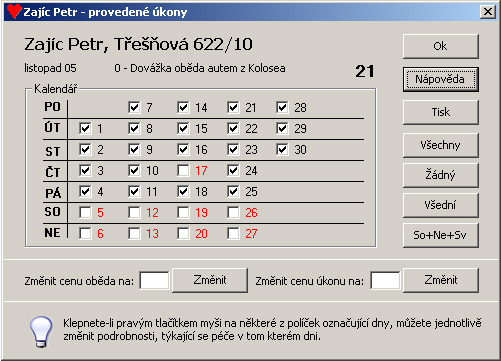
Task: Click the So+Ne+Sv button
Action: (x=441, y=235)
